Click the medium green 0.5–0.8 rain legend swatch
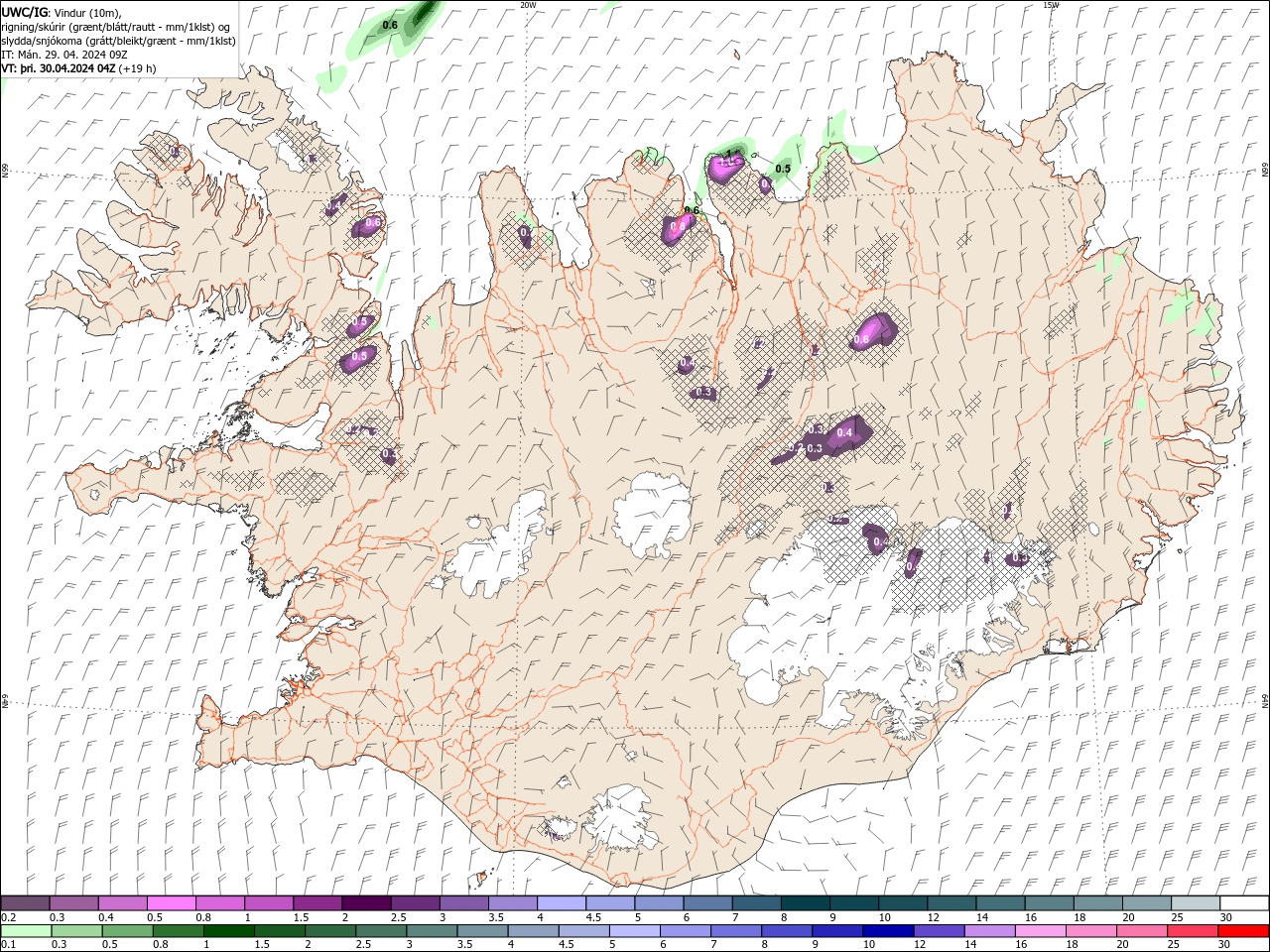The width and height of the screenshot is (1270, 952). pos(127,931)
